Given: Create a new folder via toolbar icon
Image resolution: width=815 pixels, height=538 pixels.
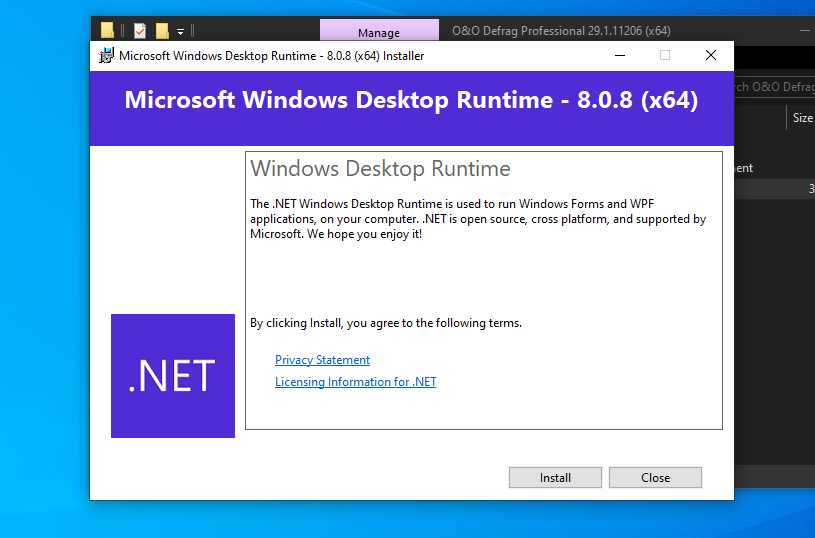Looking at the screenshot, I should click(162, 31).
